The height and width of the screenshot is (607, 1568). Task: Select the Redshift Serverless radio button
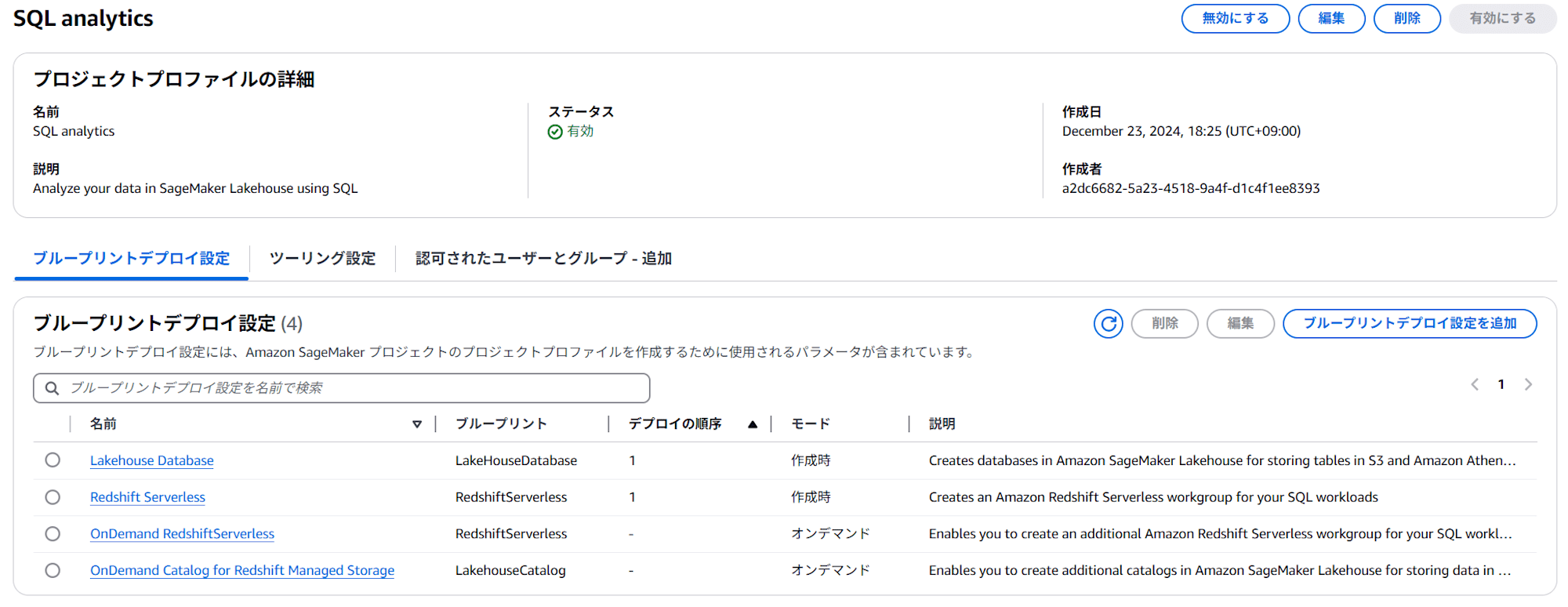pos(53,497)
